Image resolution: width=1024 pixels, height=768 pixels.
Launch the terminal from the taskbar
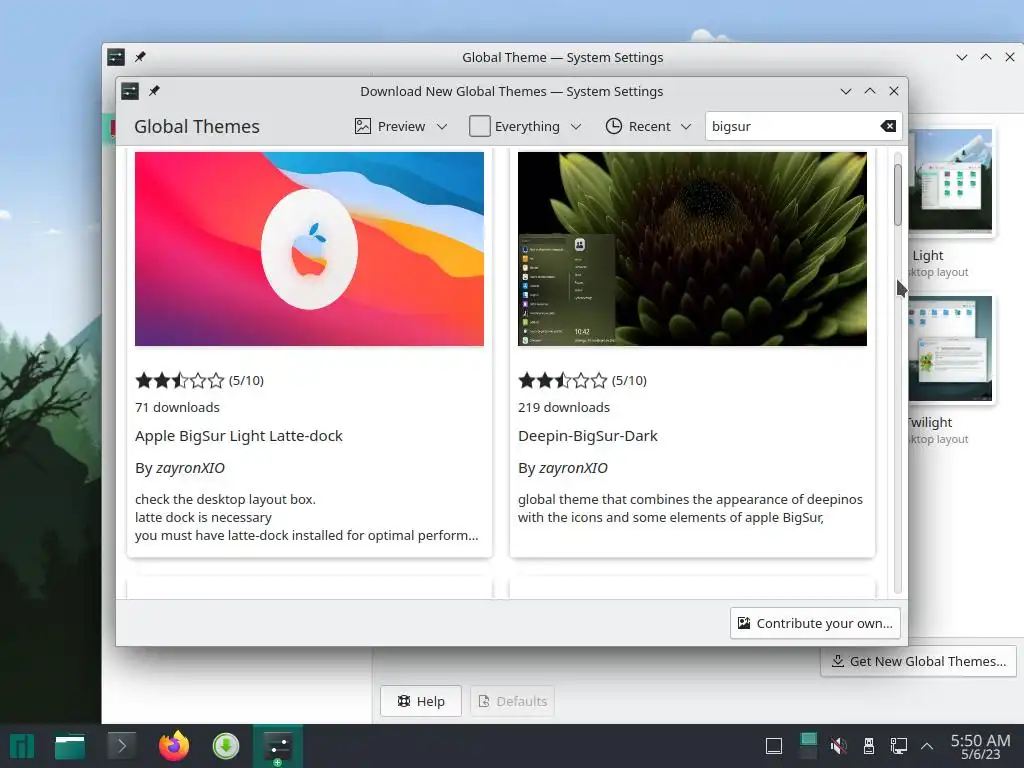tap(121, 746)
